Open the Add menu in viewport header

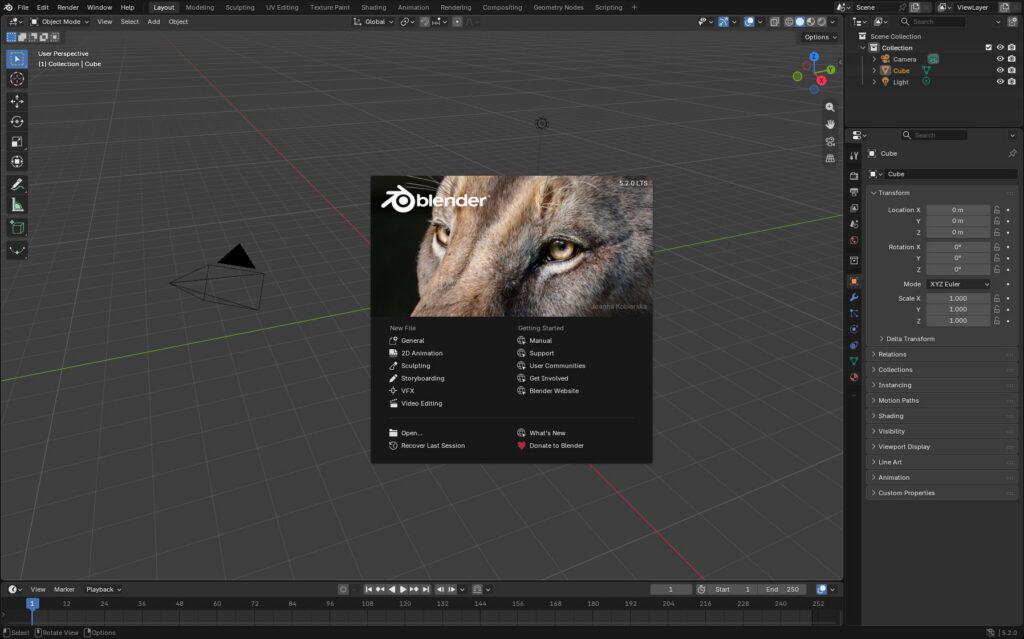pos(153,22)
